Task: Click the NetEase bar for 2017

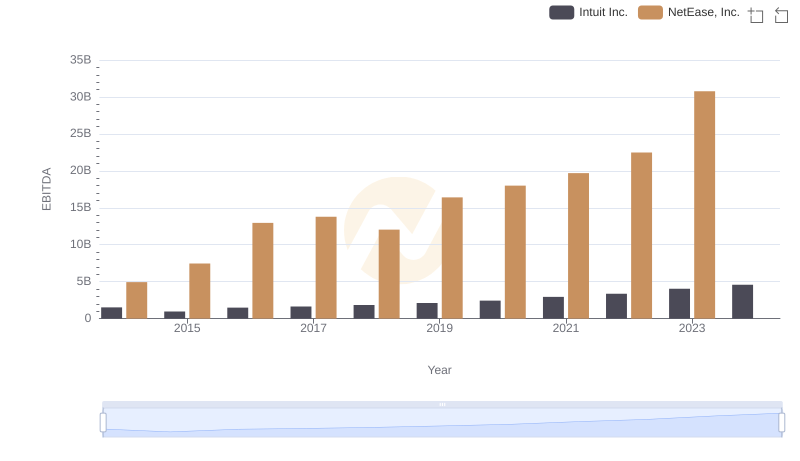Action: click(x=326, y=268)
